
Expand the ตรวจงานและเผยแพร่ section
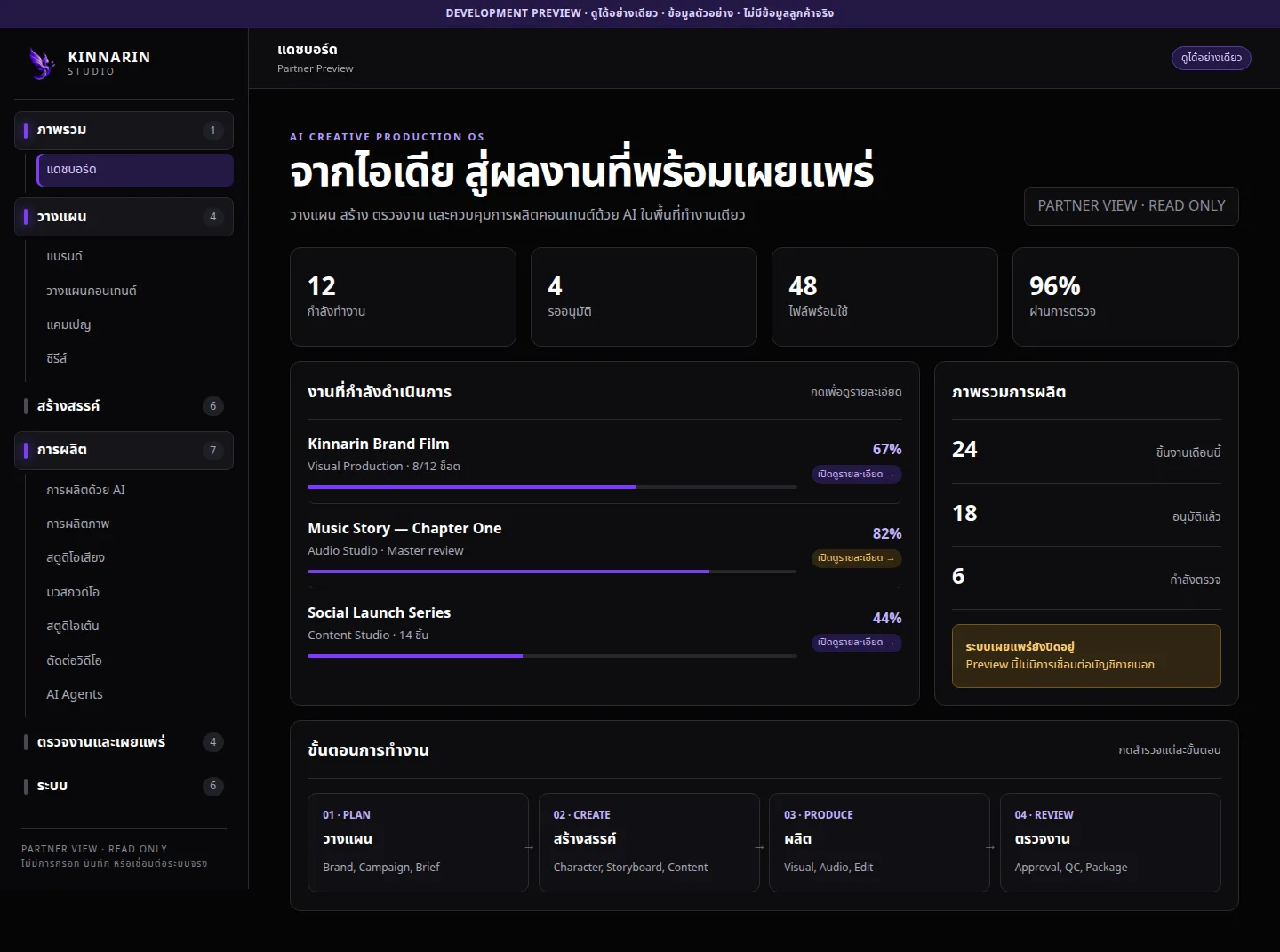(x=124, y=742)
